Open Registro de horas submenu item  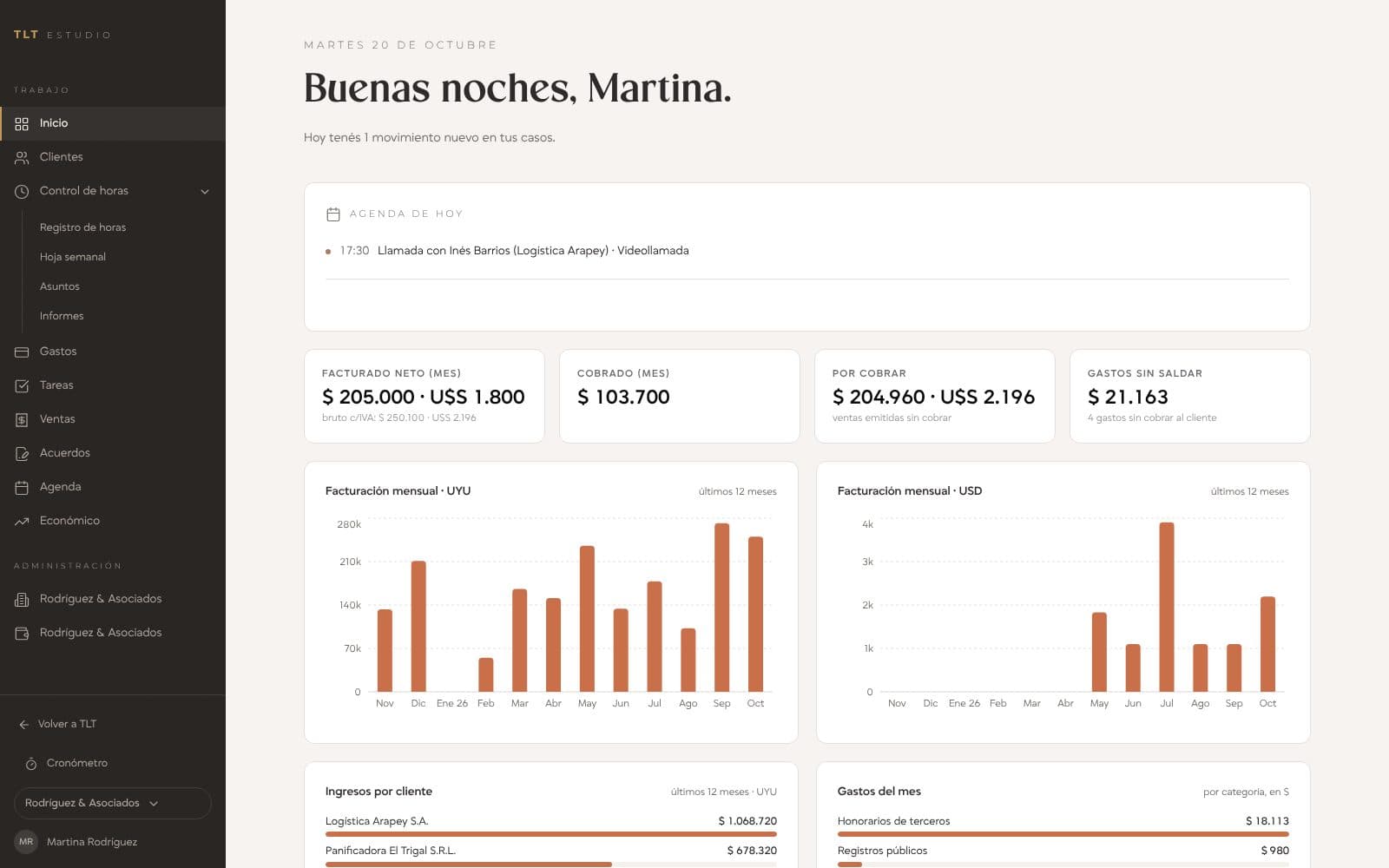(x=82, y=227)
